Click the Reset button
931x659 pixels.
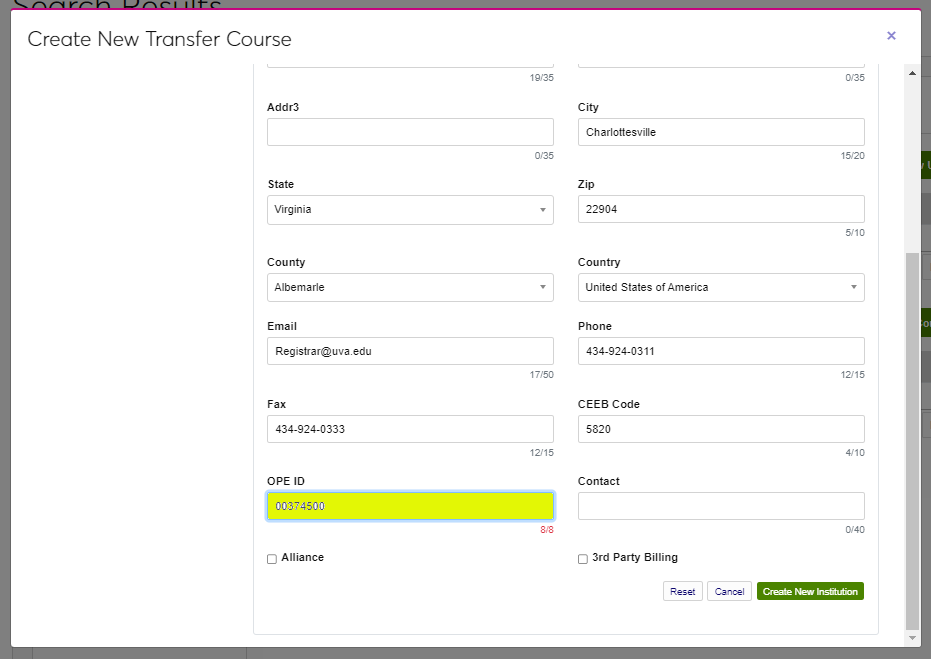pos(682,591)
